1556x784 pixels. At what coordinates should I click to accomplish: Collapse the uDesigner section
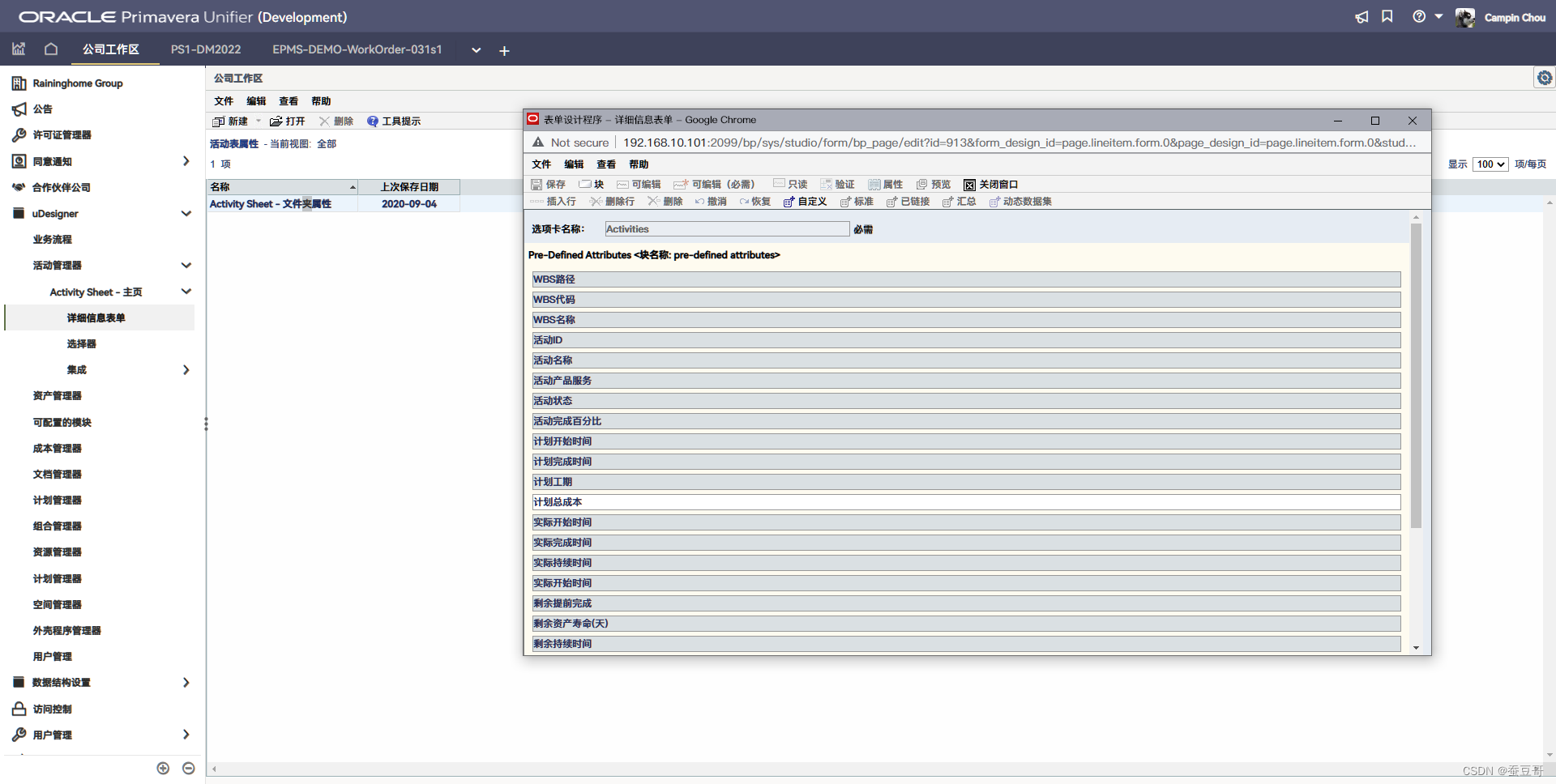[186, 213]
